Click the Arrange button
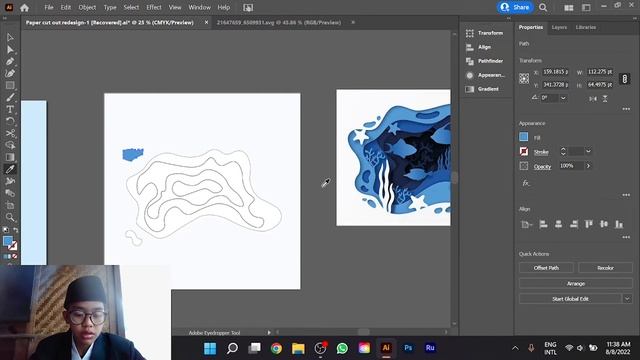The width and height of the screenshot is (640, 360). pos(576,283)
